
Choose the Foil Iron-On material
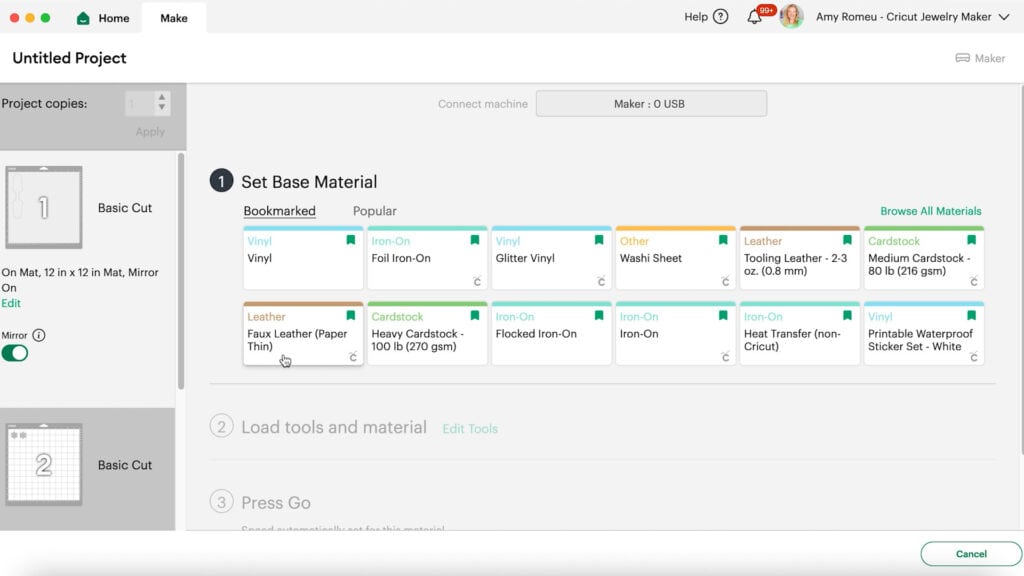pyautogui.click(x=427, y=258)
